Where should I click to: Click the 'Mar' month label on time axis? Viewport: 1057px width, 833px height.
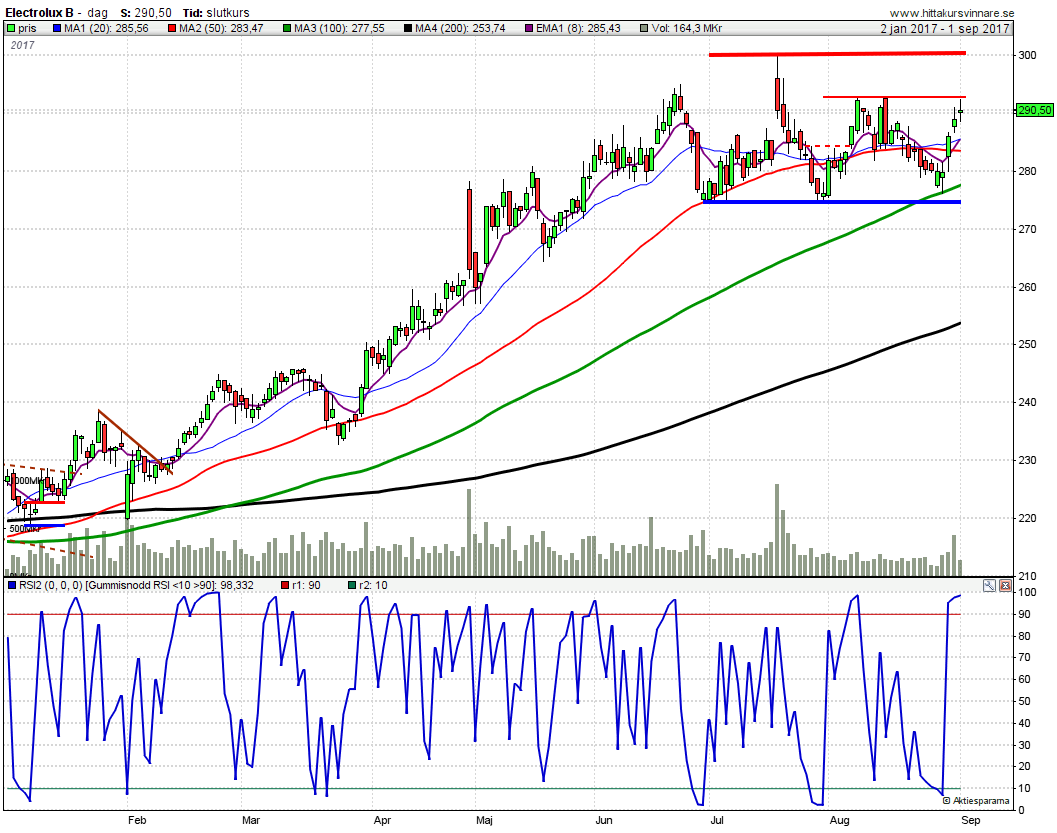click(251, 820)
